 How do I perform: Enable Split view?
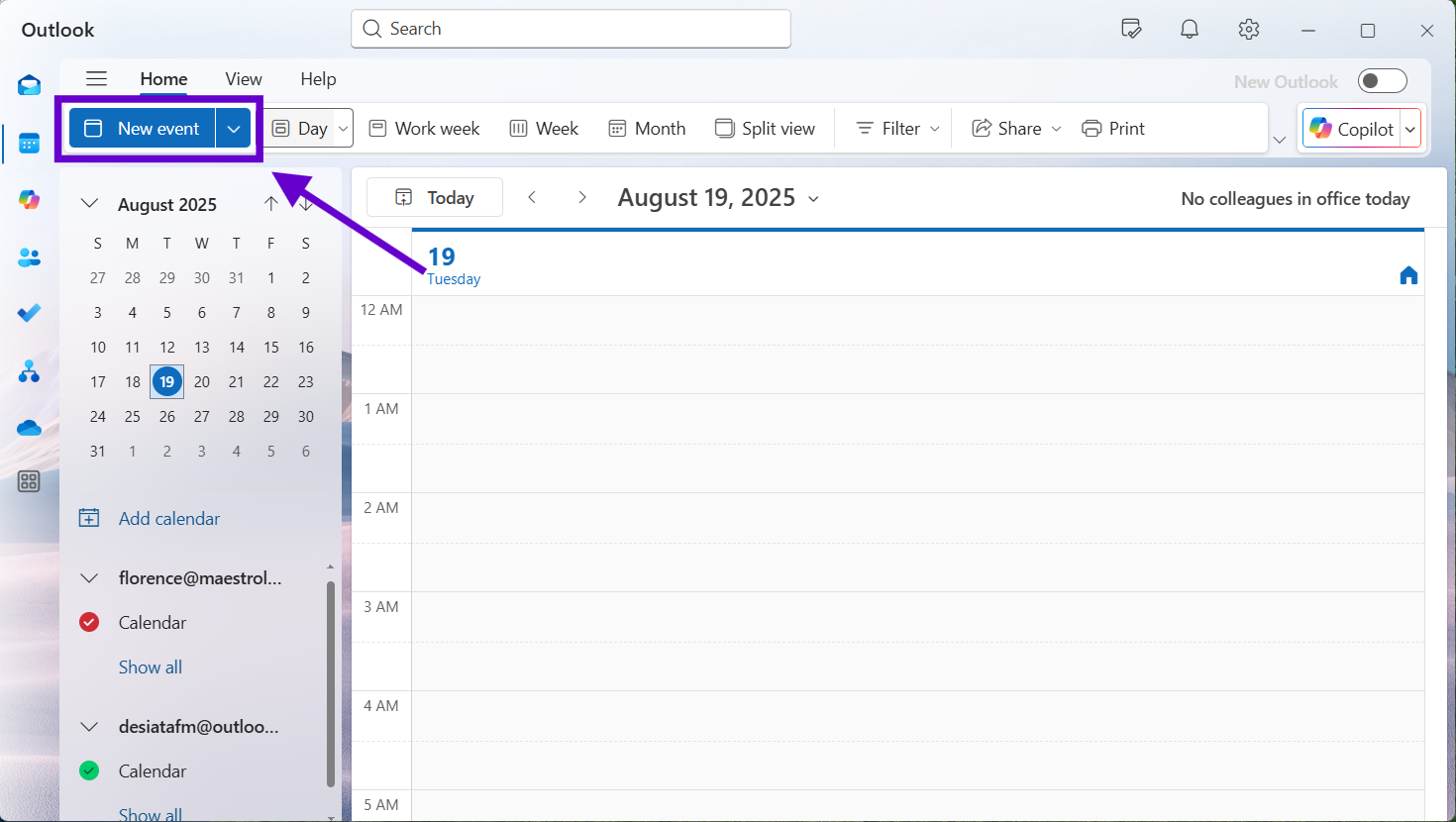pyautogui.click(x=765, y=128)
